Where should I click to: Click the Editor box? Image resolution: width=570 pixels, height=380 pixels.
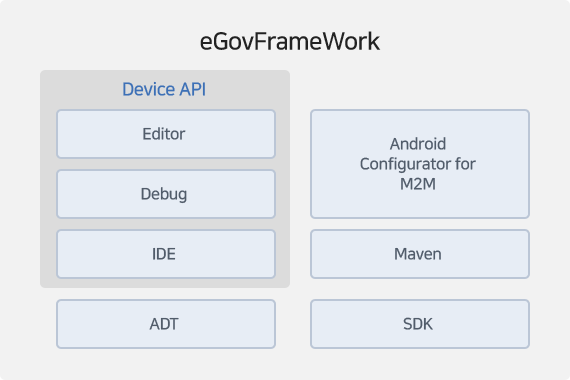(166, 134)
